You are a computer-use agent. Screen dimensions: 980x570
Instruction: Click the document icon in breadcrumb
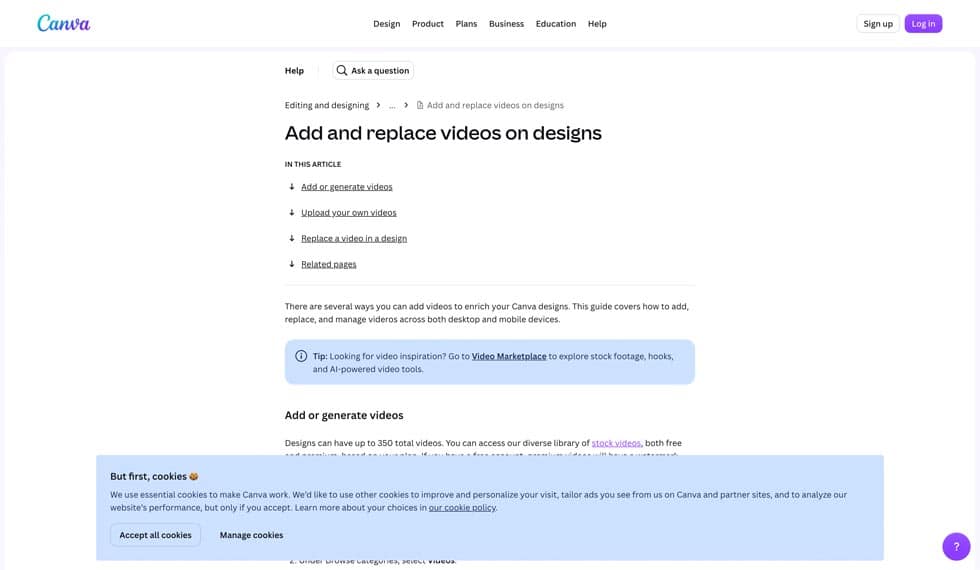pos(420,105)
